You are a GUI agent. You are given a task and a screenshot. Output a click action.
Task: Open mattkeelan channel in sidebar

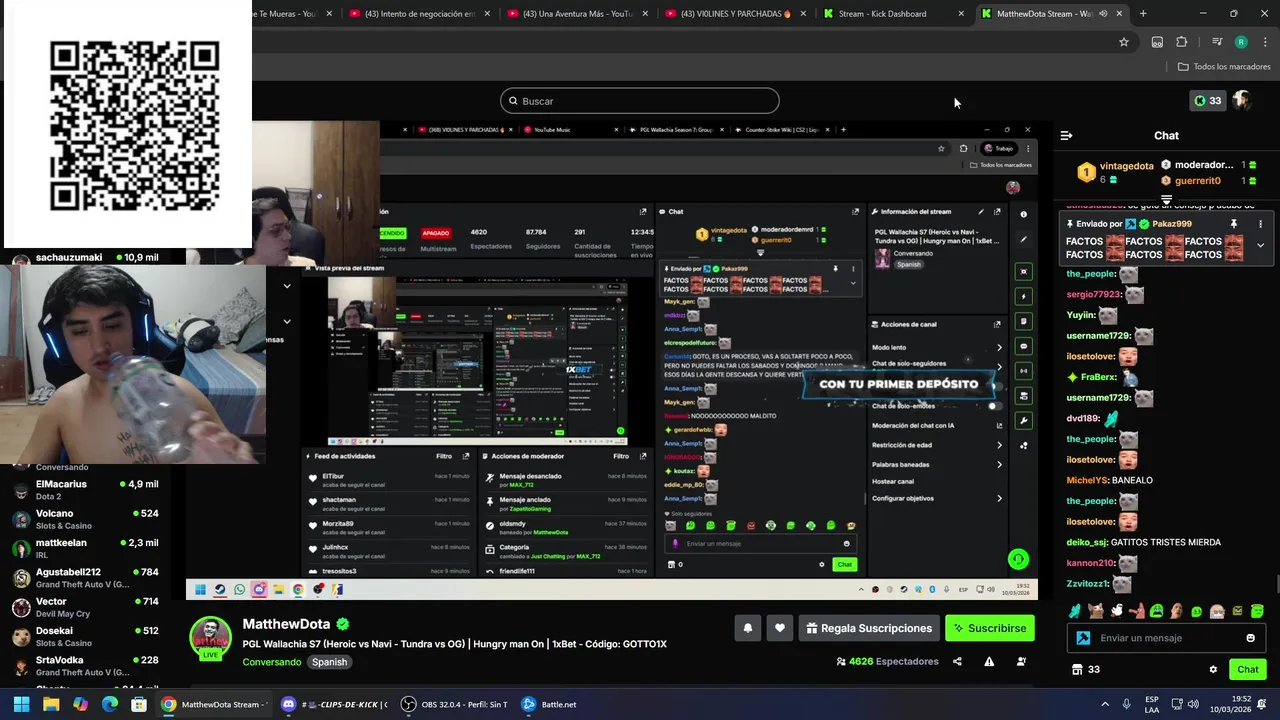[85, 548]
